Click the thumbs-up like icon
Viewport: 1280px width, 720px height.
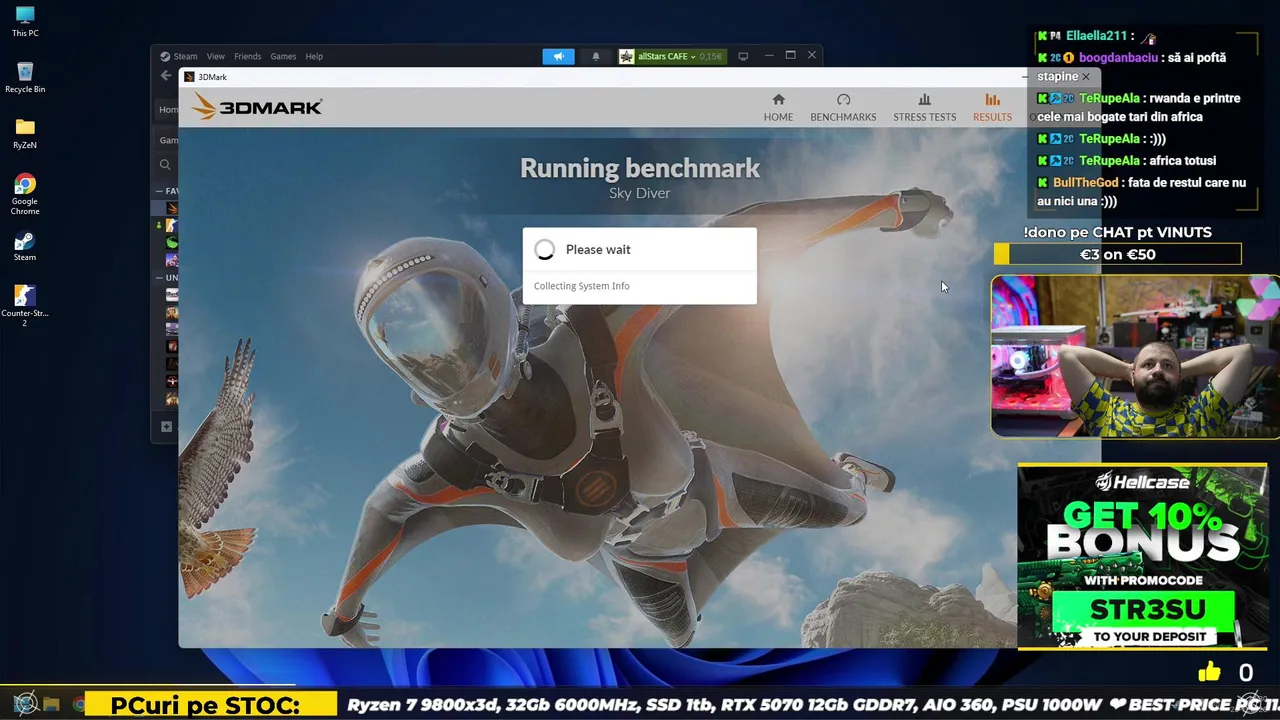(x=1209, y=672)
